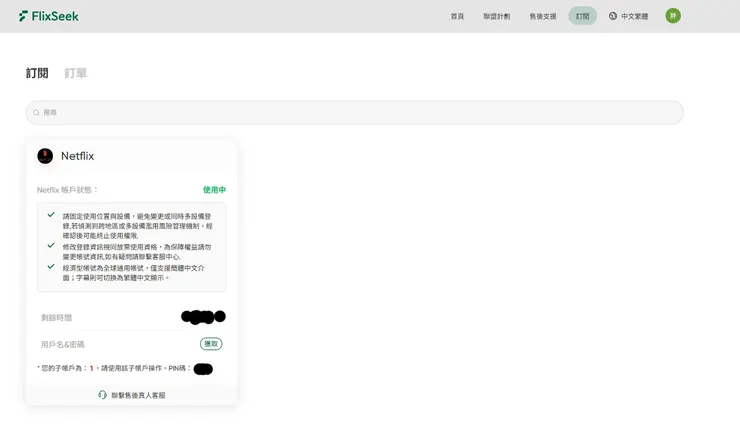Click the 用戶名&密碼 label
Screen dimensions: 740x436
coord(62,344)
